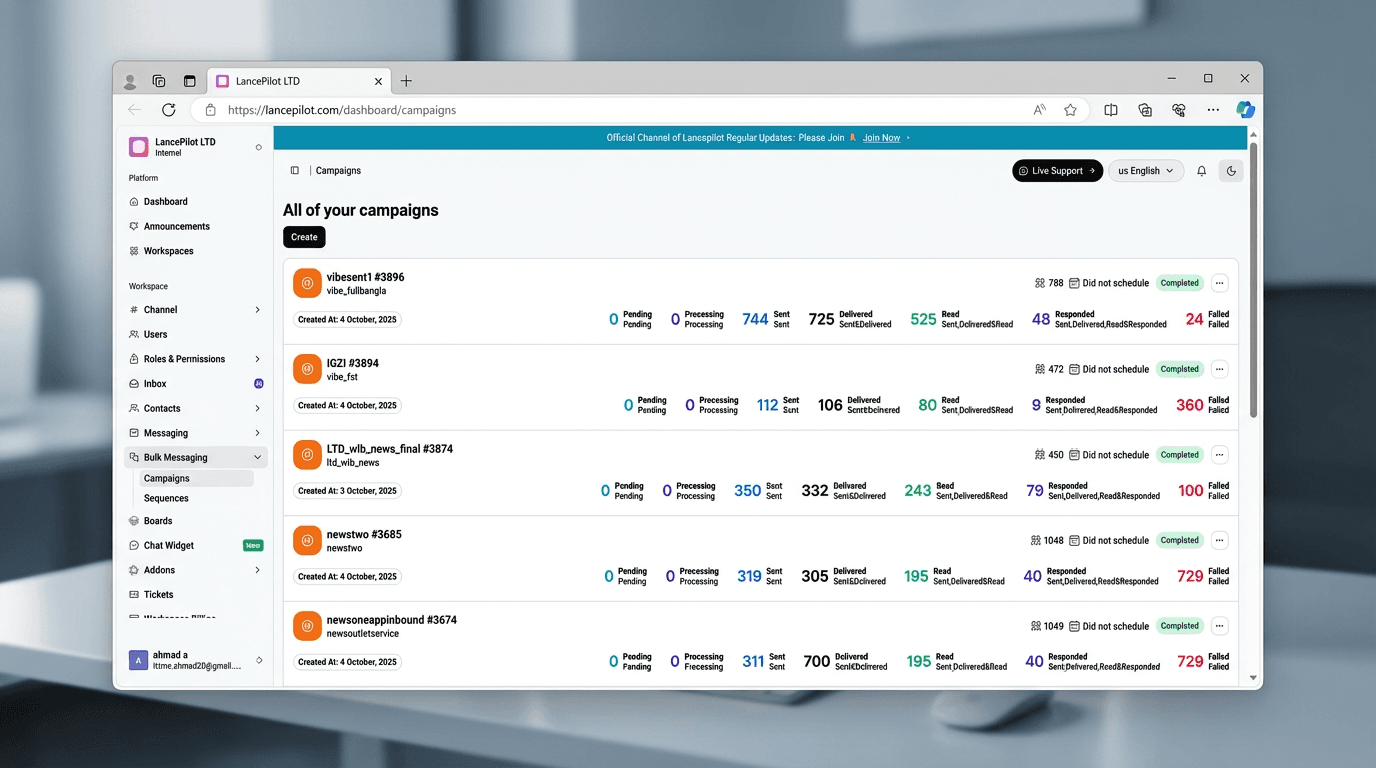Viewport: 1376px width, 768px height.
Task: Expand the Channel sidebar menu
Action: 257,310
